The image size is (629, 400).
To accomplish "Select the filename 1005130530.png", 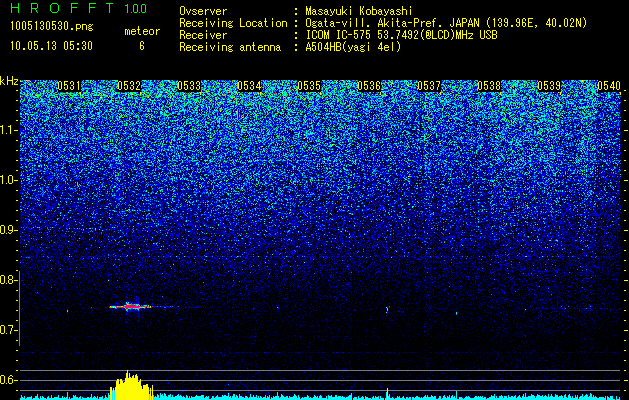I will coord(52,27).
